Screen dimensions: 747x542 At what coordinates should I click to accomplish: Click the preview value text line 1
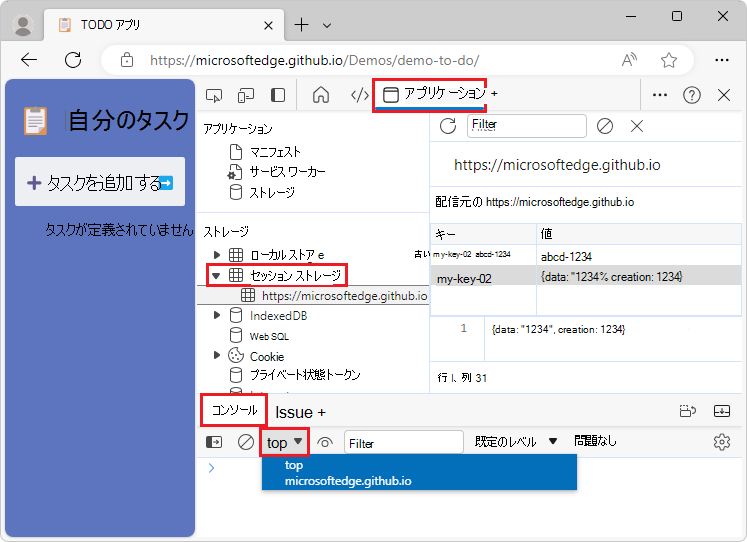point(558,329)
